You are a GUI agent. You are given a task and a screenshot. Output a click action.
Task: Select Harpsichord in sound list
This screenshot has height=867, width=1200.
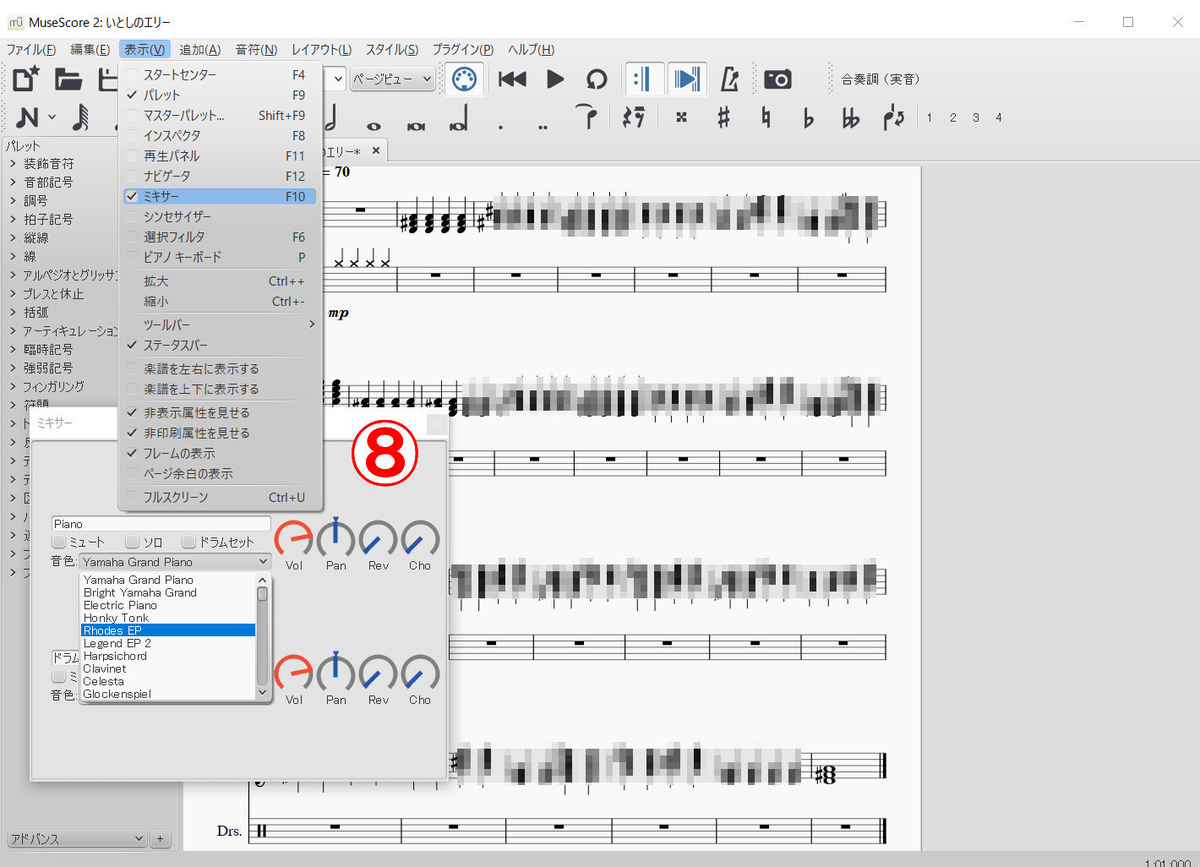tap(168, 656)
